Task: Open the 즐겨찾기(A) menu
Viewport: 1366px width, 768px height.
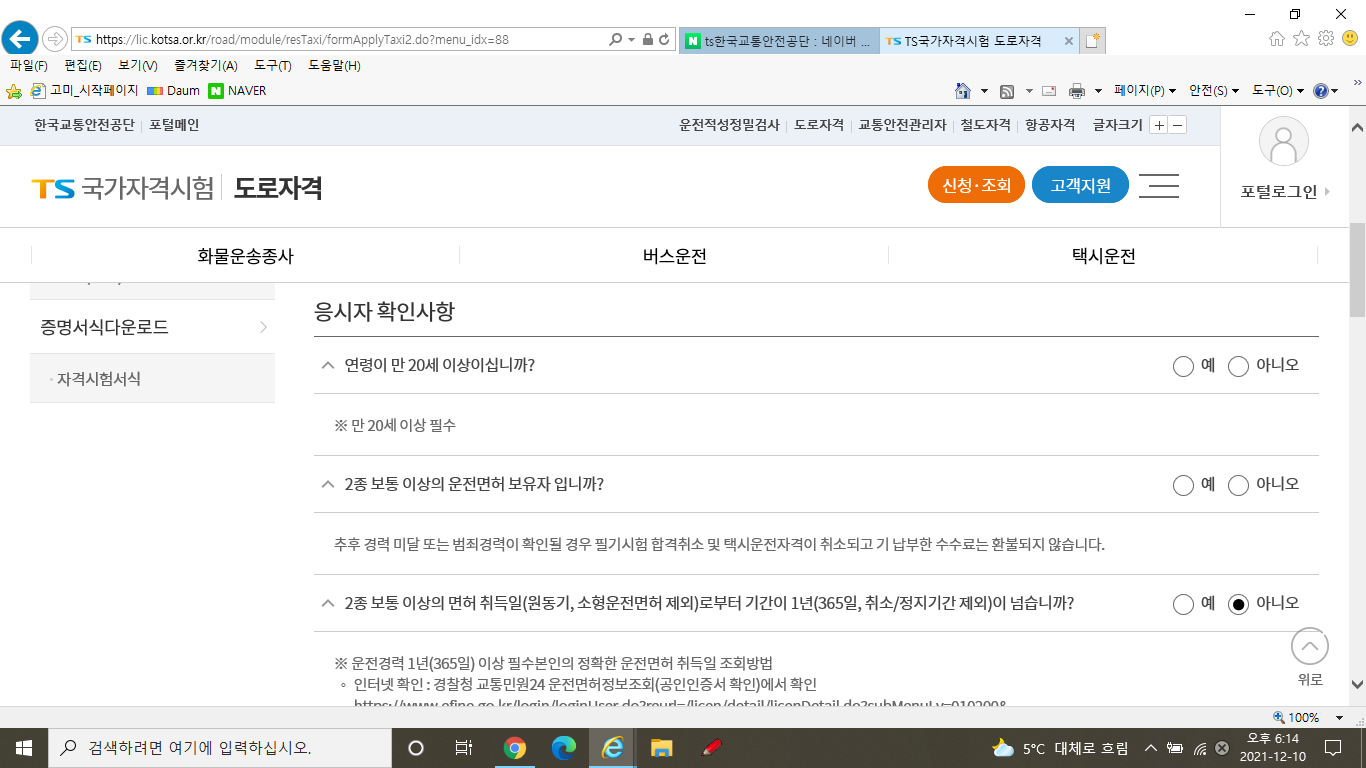Action: coord(206,66)
